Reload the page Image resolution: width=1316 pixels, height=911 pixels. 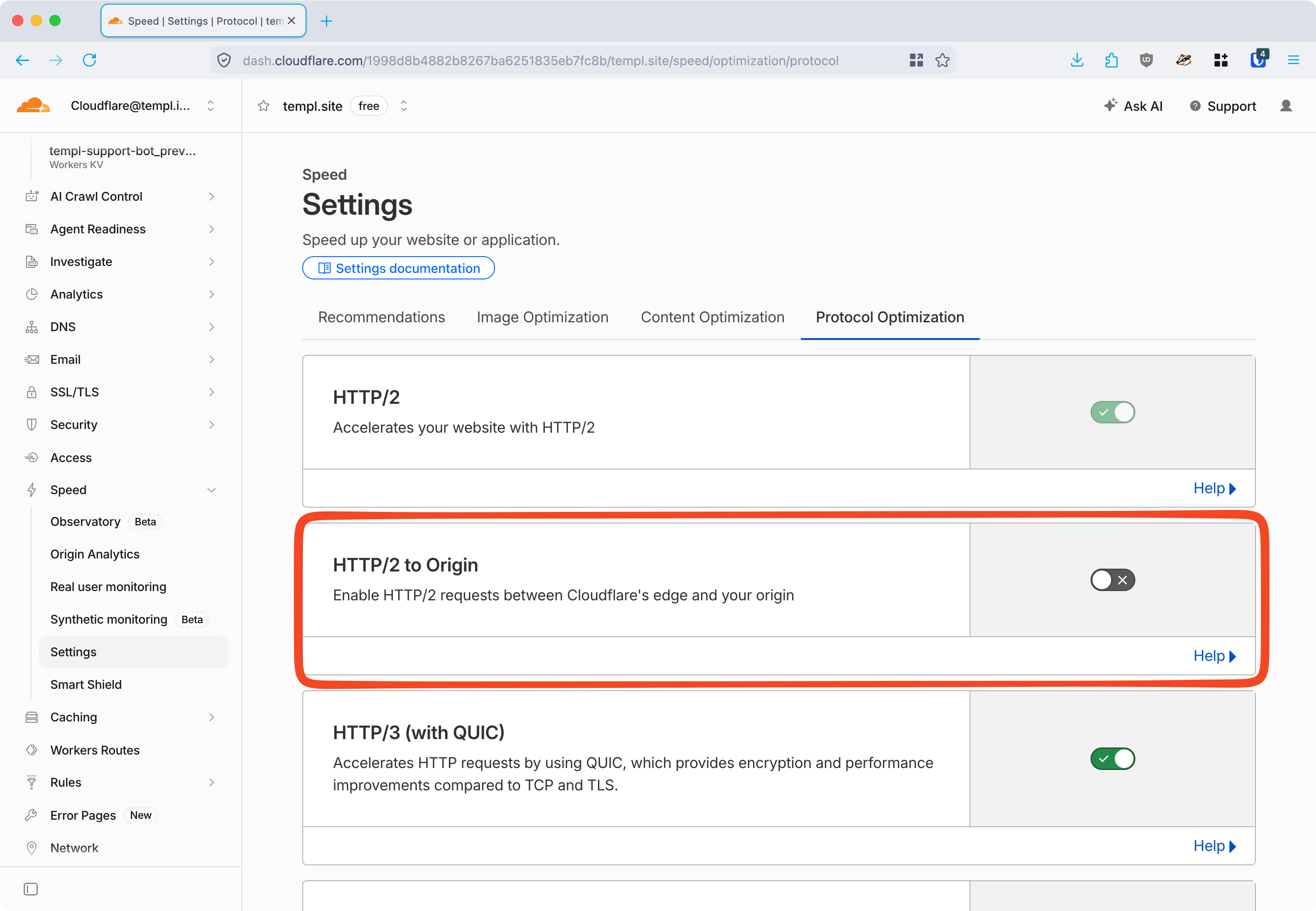click(x=89, y=61)
